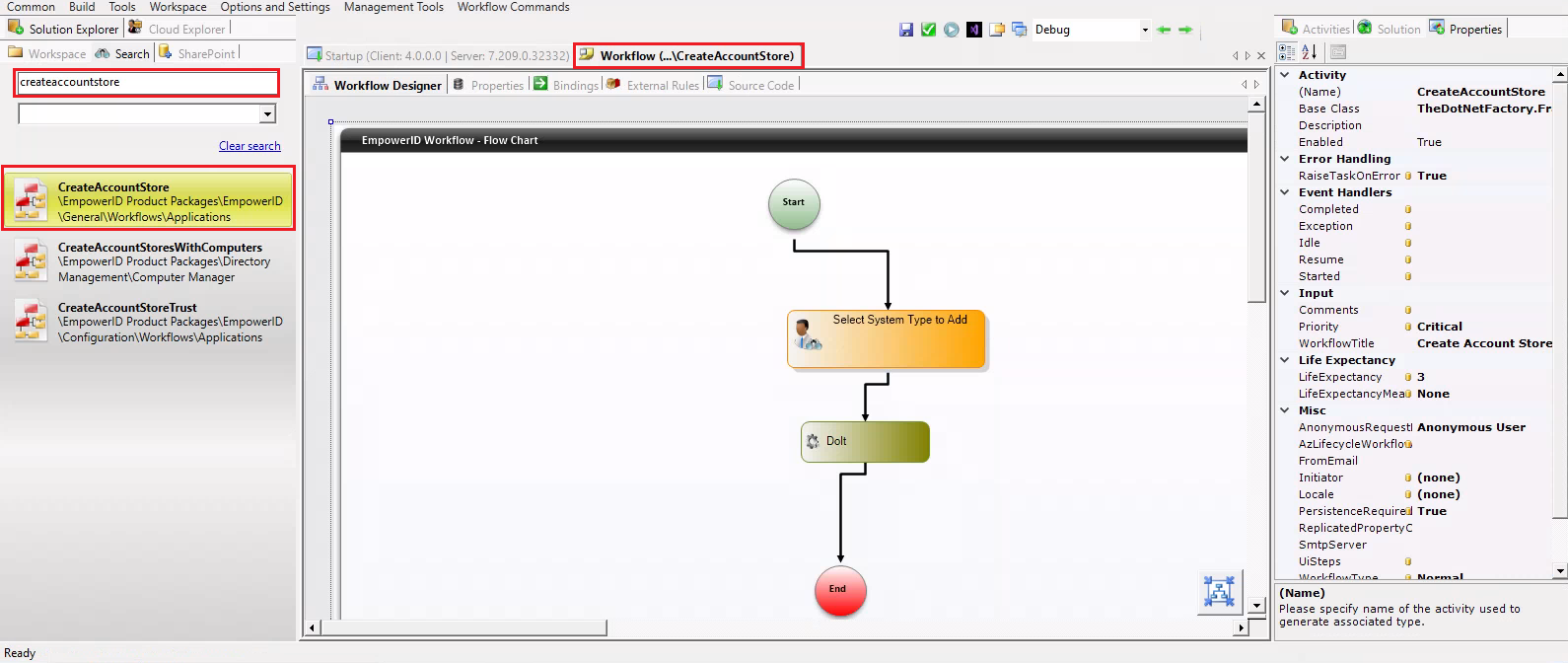Click the binding marker beside RaiseTaskOnError

(x=1408, y=176)
